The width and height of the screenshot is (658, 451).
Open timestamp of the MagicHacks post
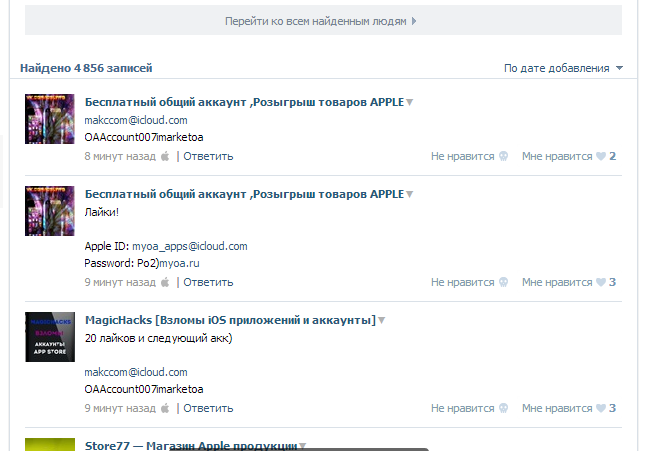point(120,408)
